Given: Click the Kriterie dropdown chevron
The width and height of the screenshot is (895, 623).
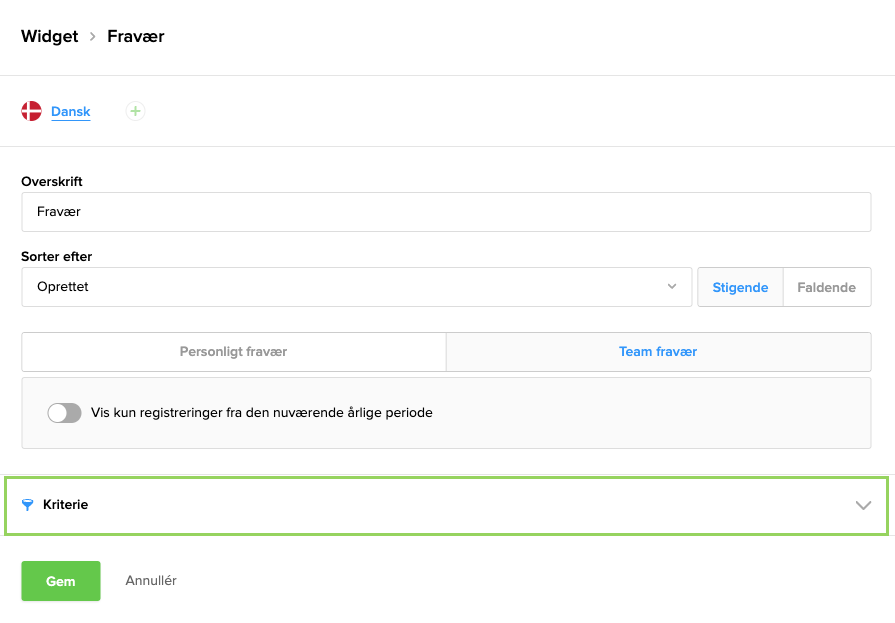Looking at the screenshot, I should 862,505.
